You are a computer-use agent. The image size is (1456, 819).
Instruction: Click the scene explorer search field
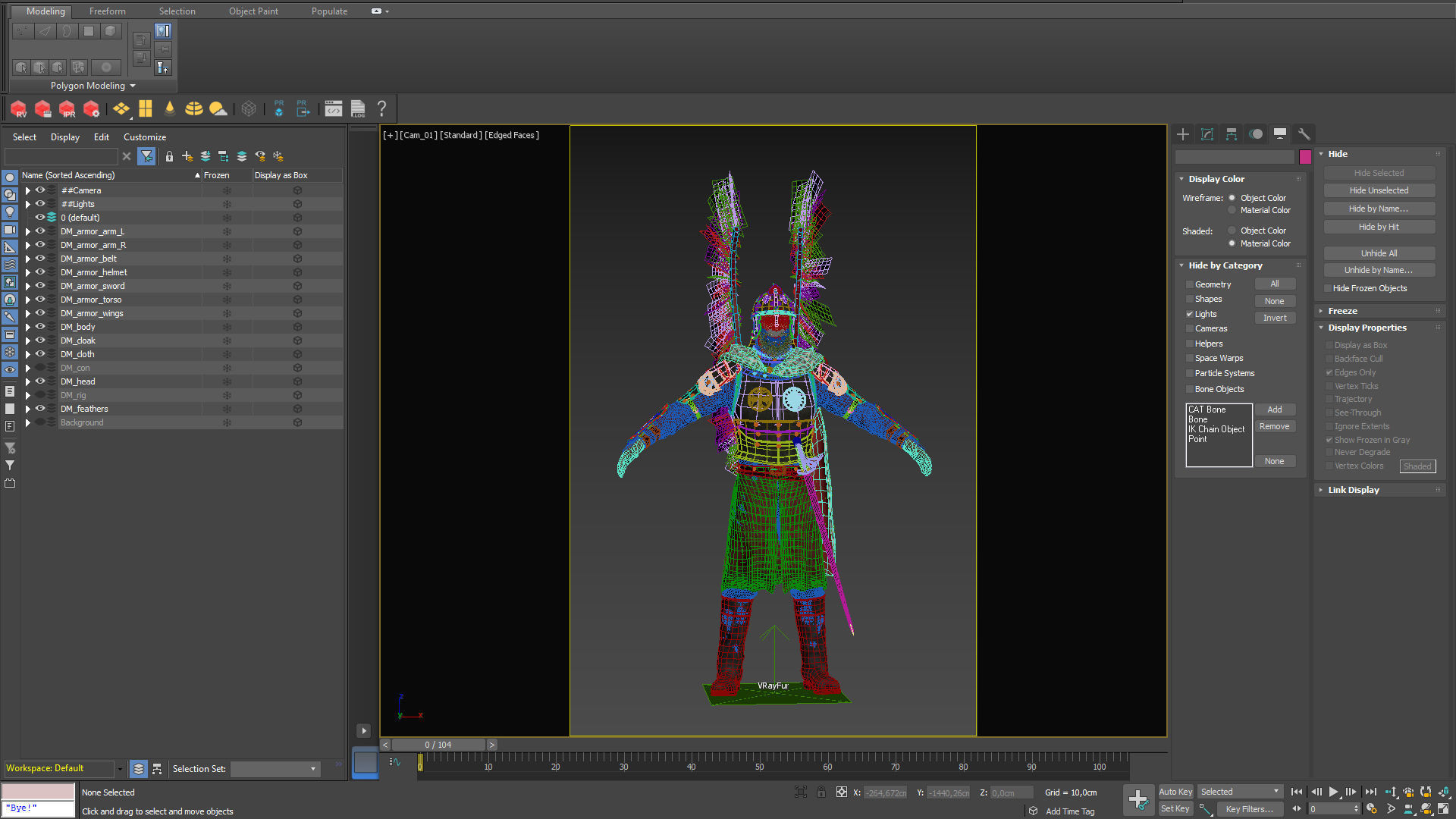[61, 156]
